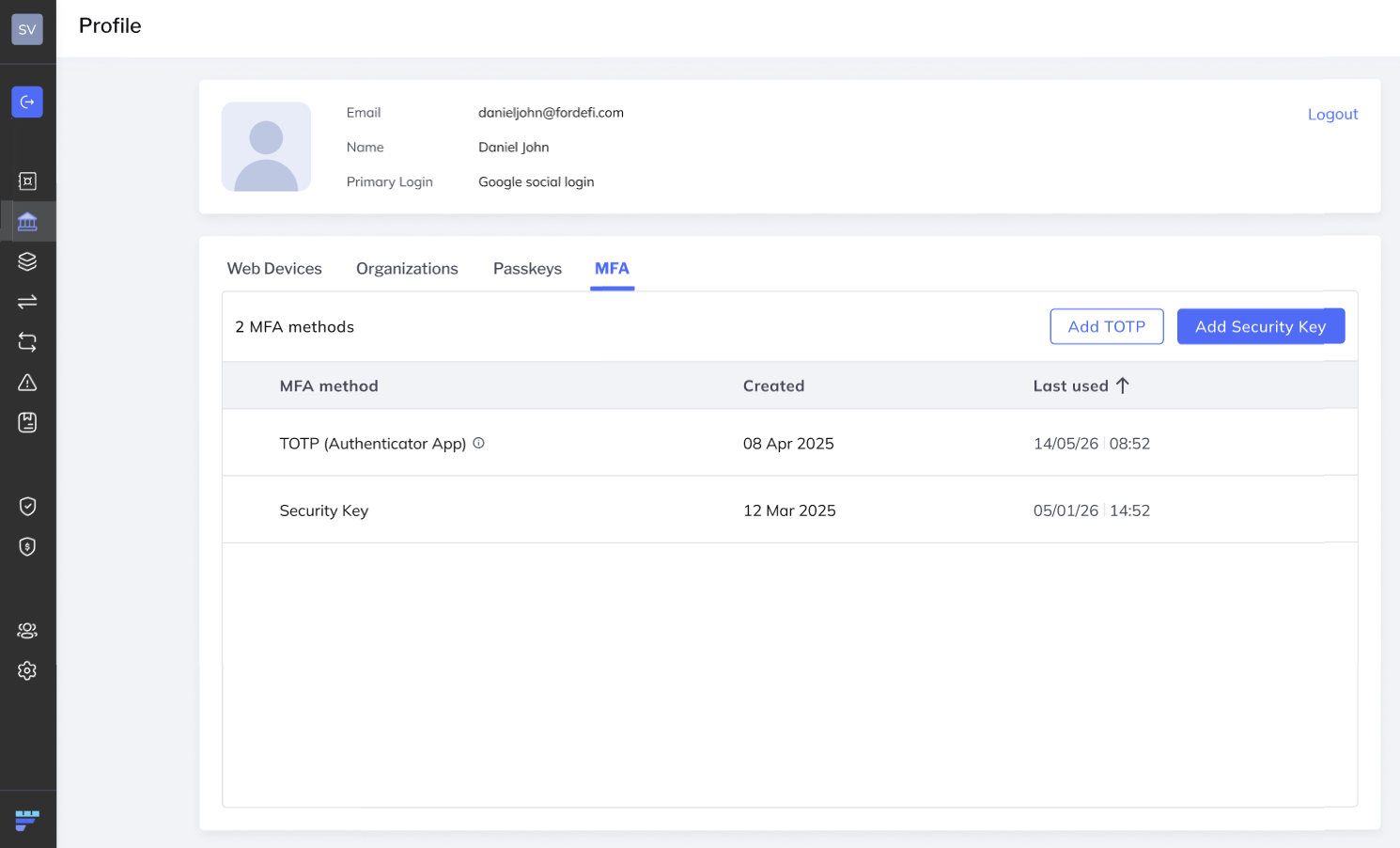Open the user group sidebar icon
Screen dimensions: 1400x848
(27, 631)
